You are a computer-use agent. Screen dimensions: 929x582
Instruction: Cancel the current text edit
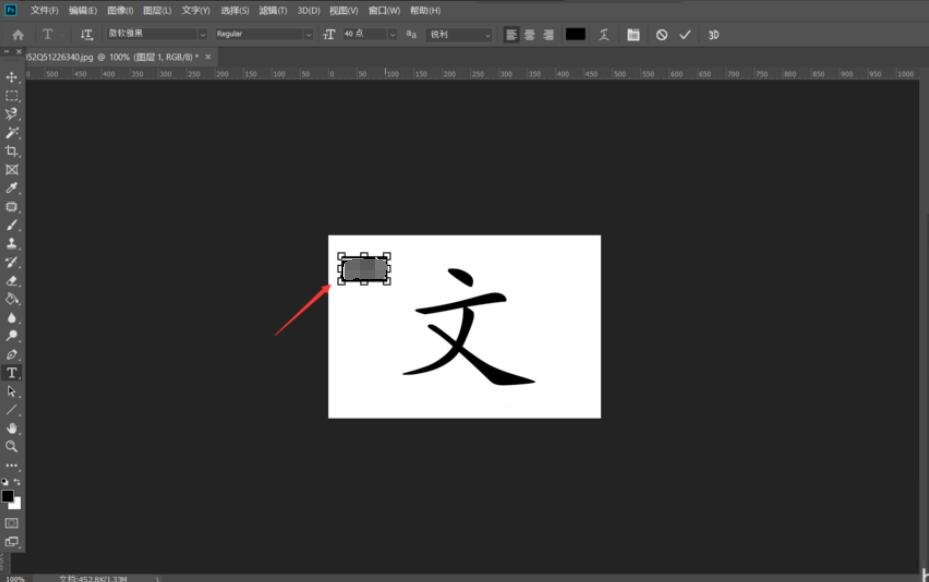pos(661,34)
